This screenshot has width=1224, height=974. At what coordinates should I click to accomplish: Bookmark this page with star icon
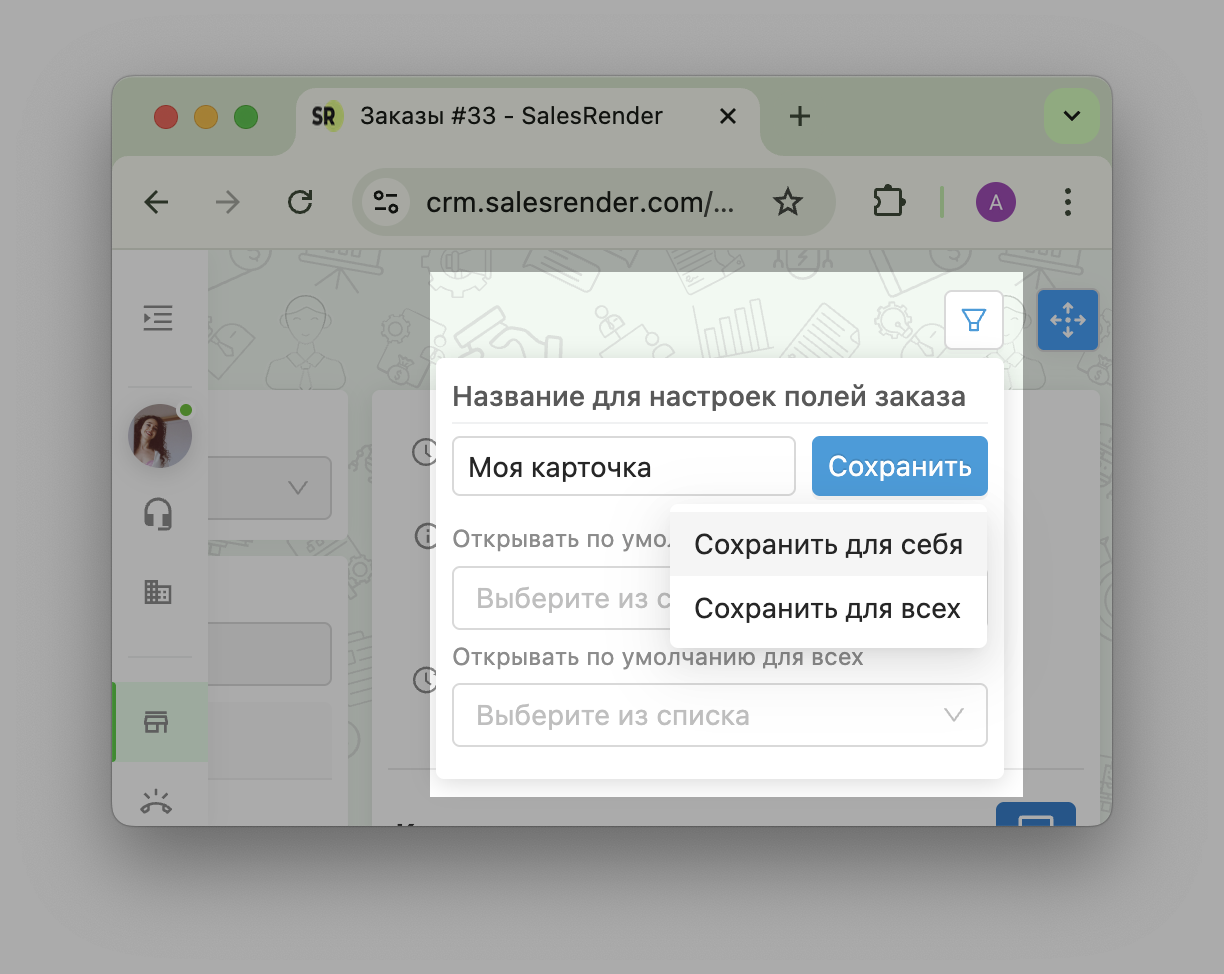click(x=788, y=203)
